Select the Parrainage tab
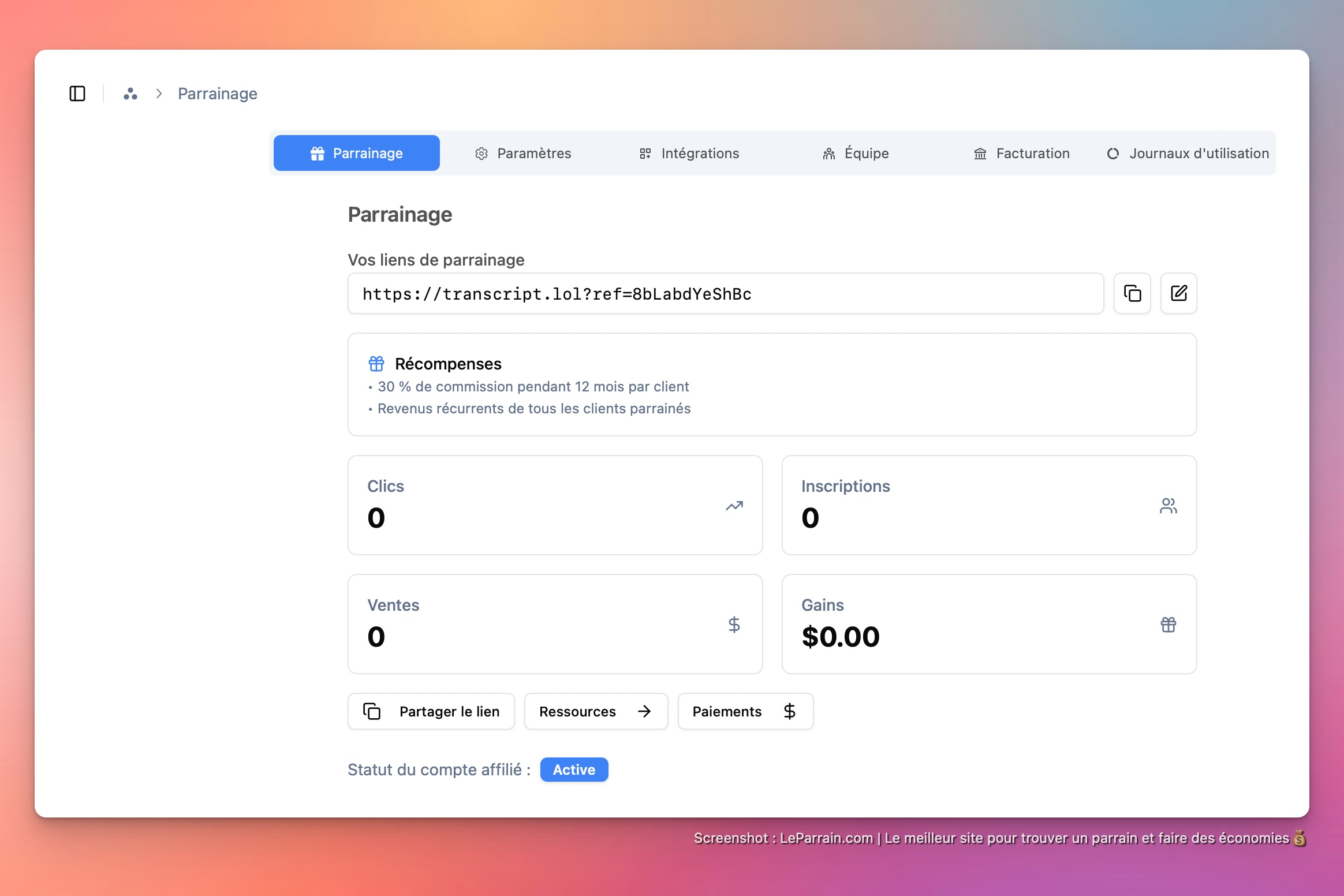This screenshot has height=896, width=1344. coord(357,153)
